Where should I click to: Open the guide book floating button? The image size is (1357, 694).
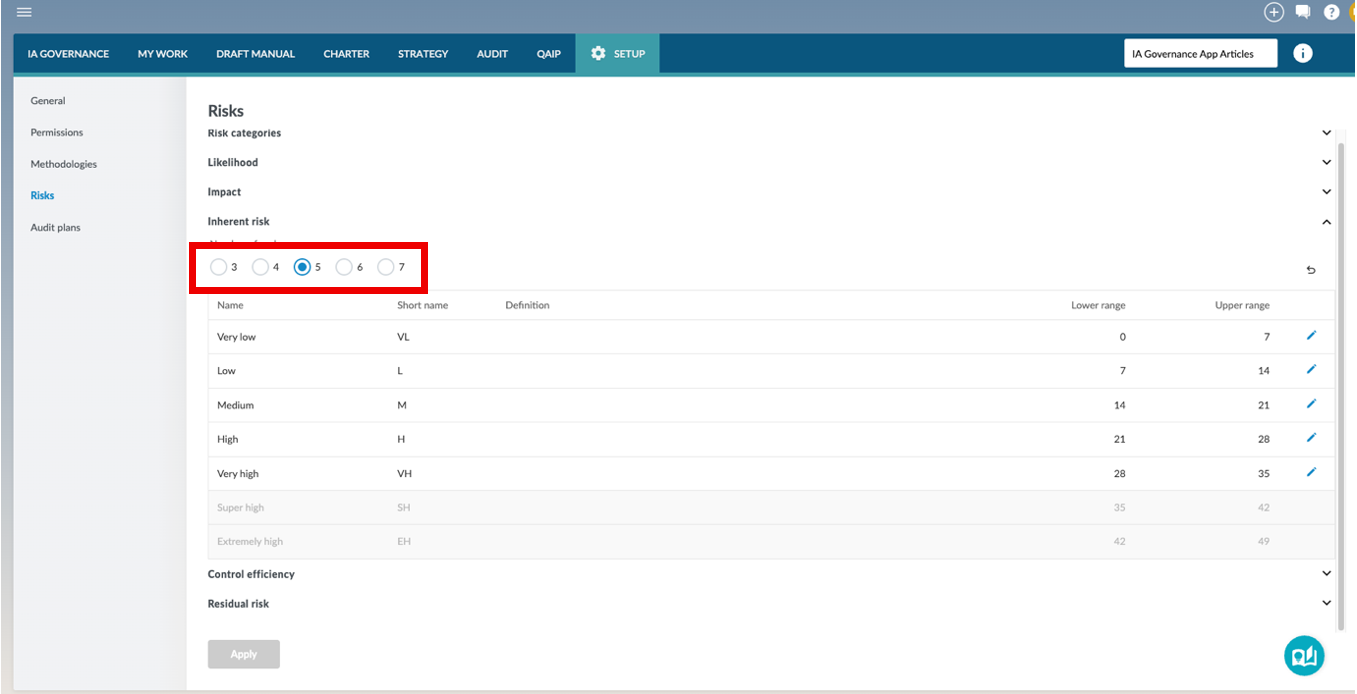click(1304, 656)
